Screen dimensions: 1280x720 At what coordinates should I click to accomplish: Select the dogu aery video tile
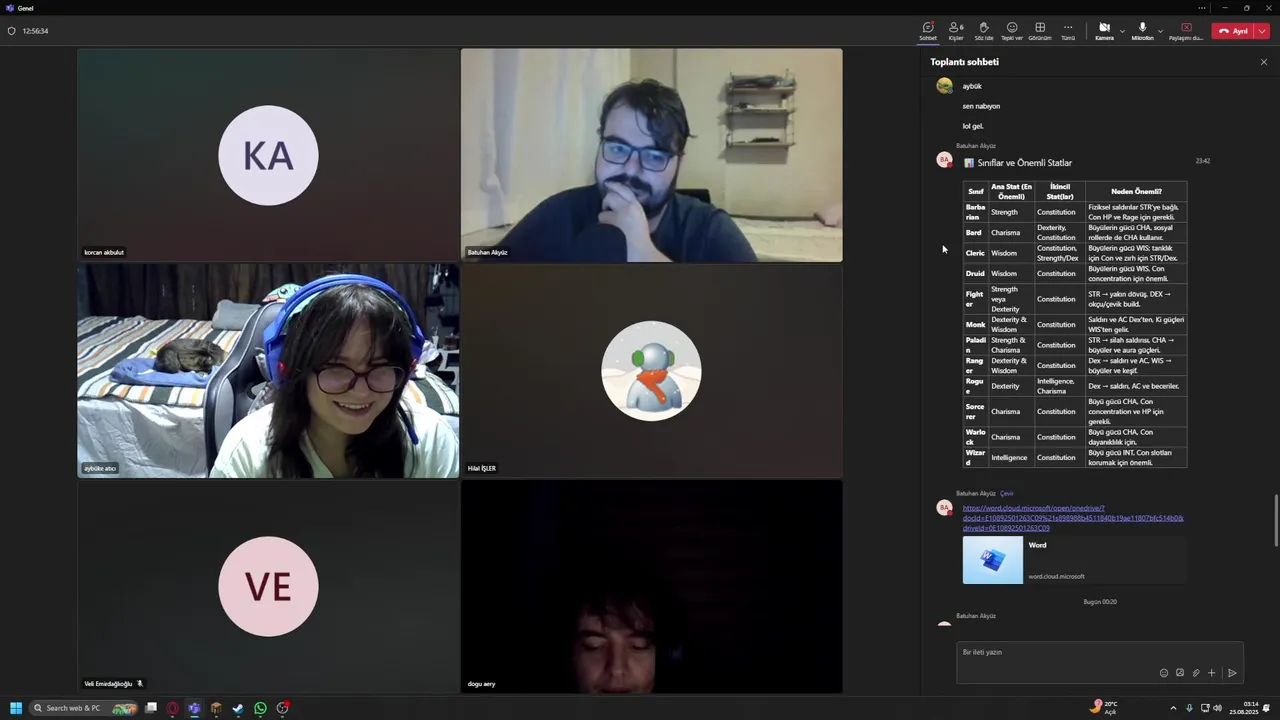click(652, 587)
